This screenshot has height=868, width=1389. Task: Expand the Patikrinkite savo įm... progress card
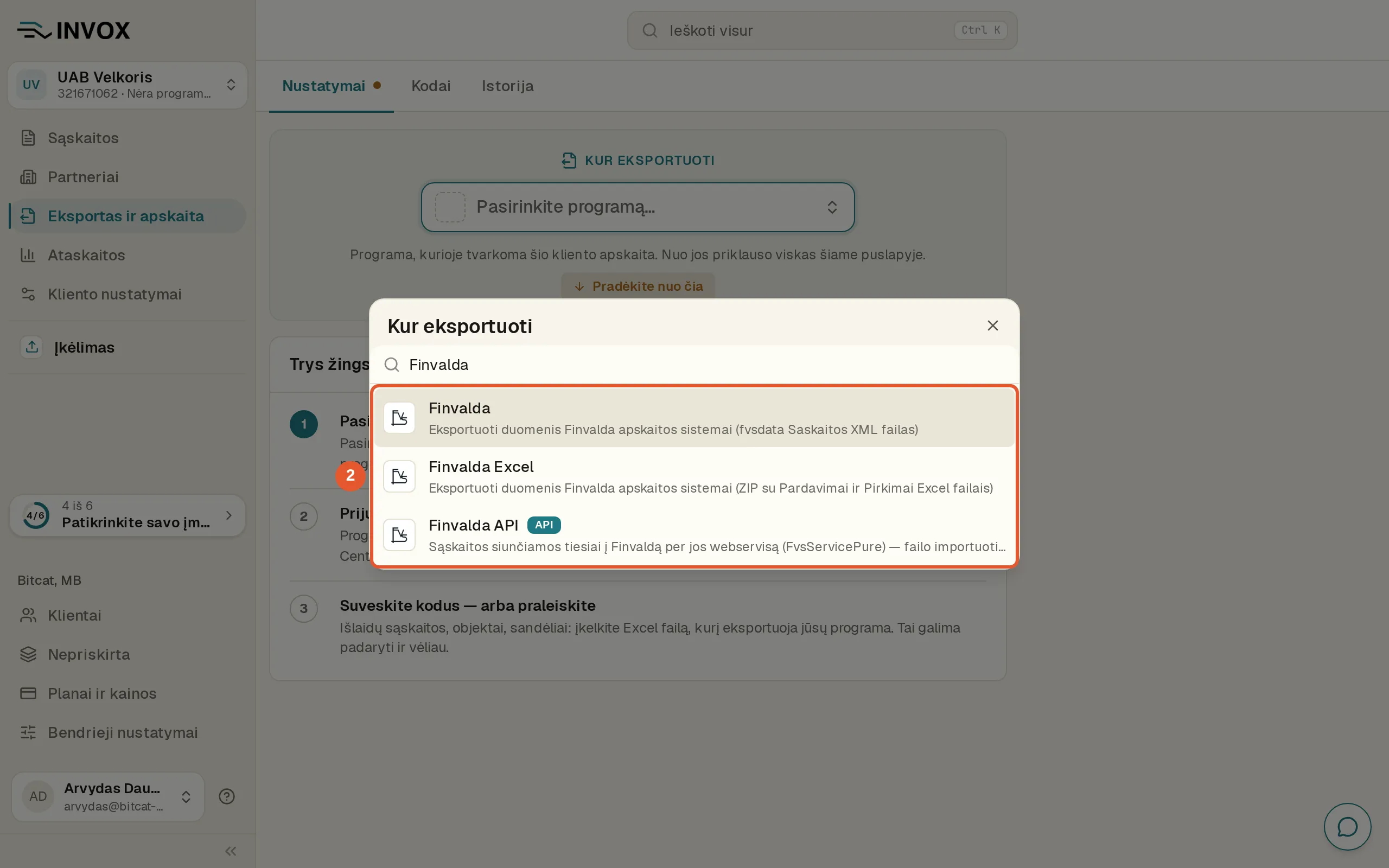(128, 515)
